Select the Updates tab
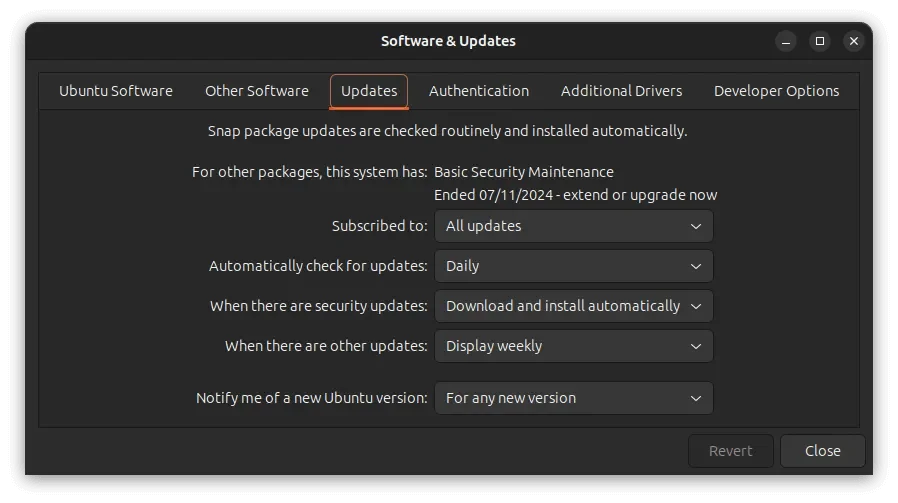 tap(369, 91)
